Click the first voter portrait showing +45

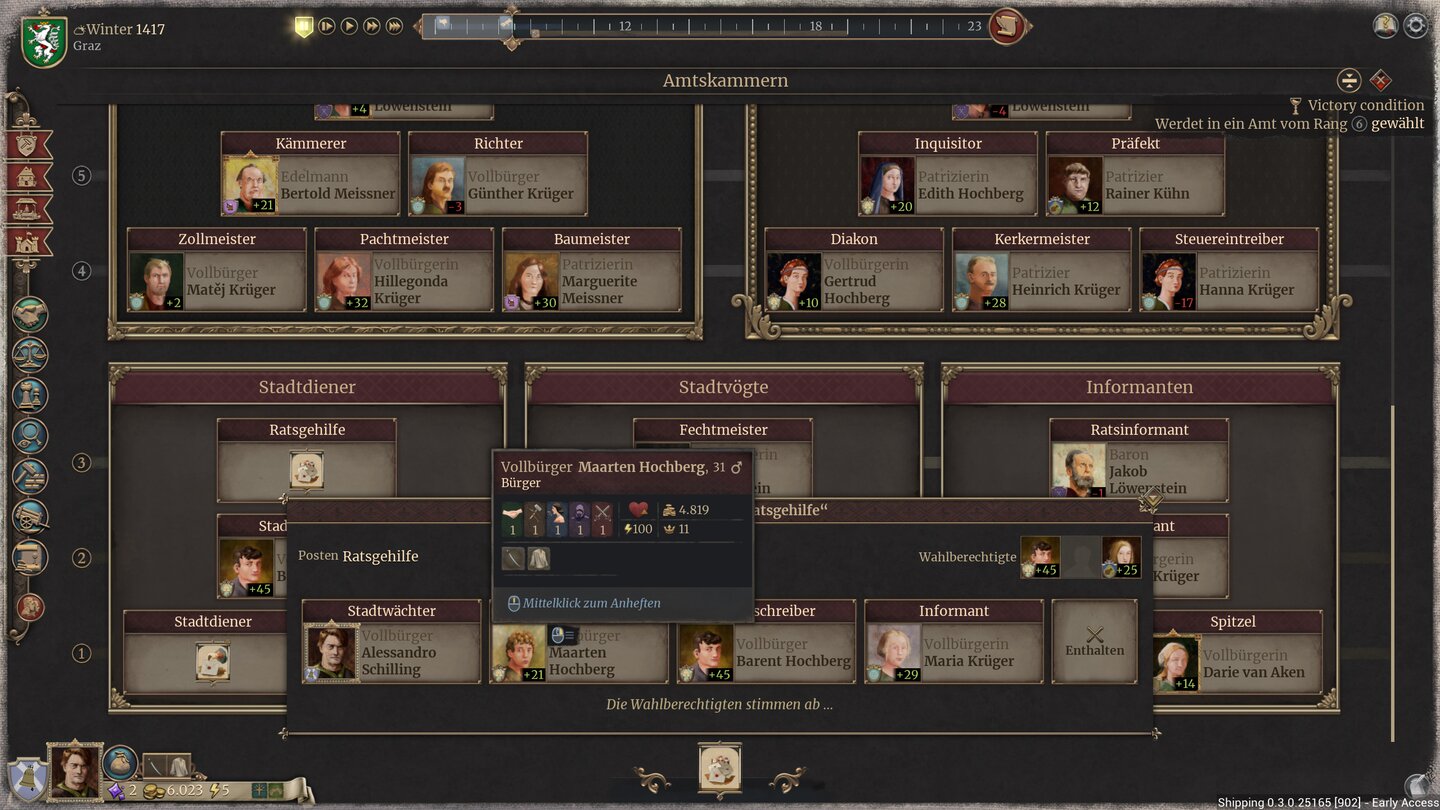[x=1040, y=558]
